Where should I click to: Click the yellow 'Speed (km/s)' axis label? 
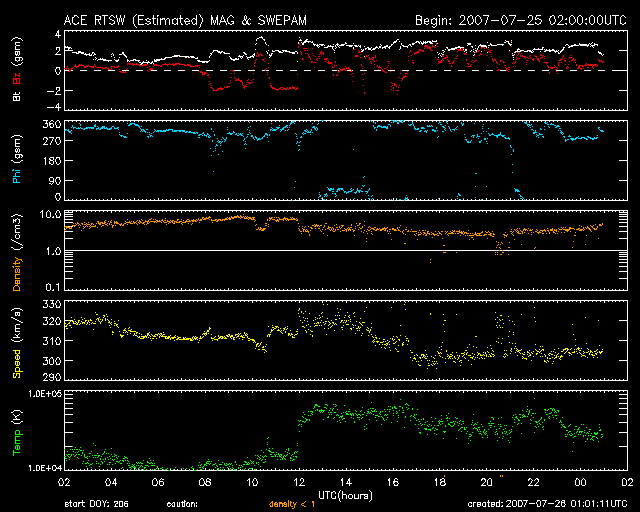[x=17, y=343]
